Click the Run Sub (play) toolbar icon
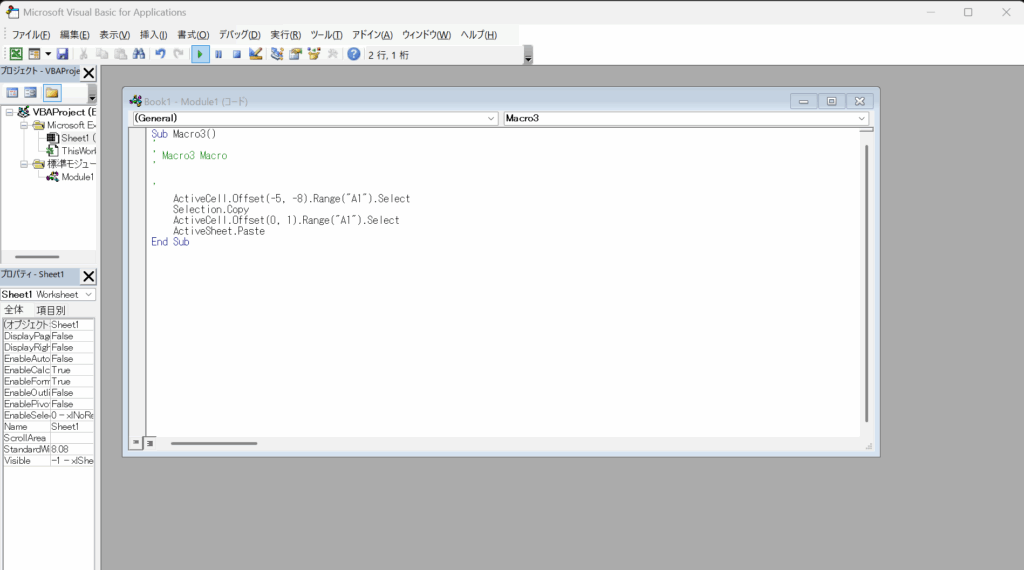Viewport: 1024px width, 570px height. 200,54
